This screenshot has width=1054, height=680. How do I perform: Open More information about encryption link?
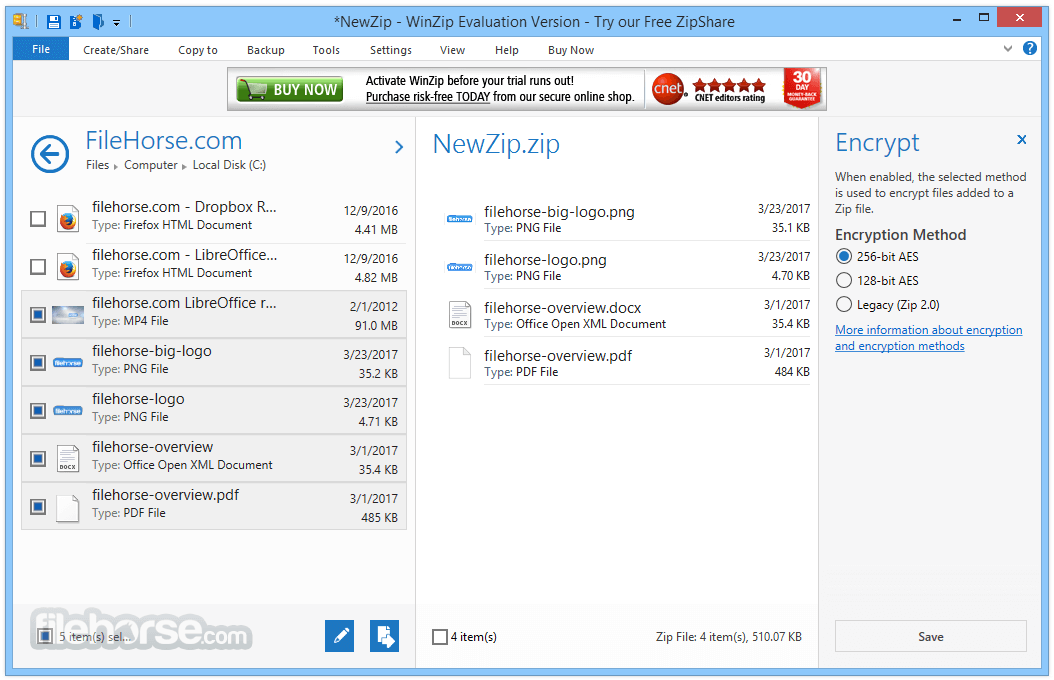point(928,338)
